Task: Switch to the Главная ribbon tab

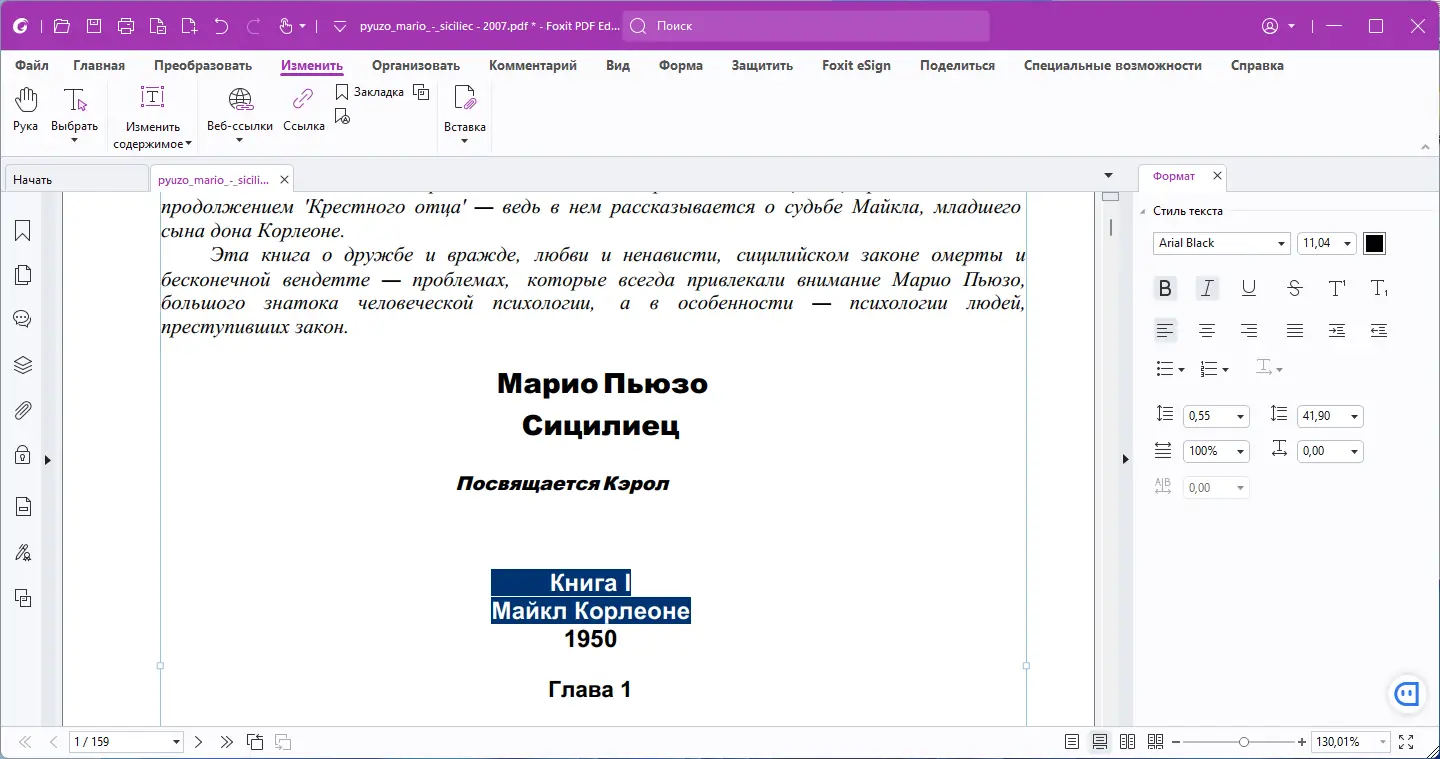Action: click(x=99, y=65)
